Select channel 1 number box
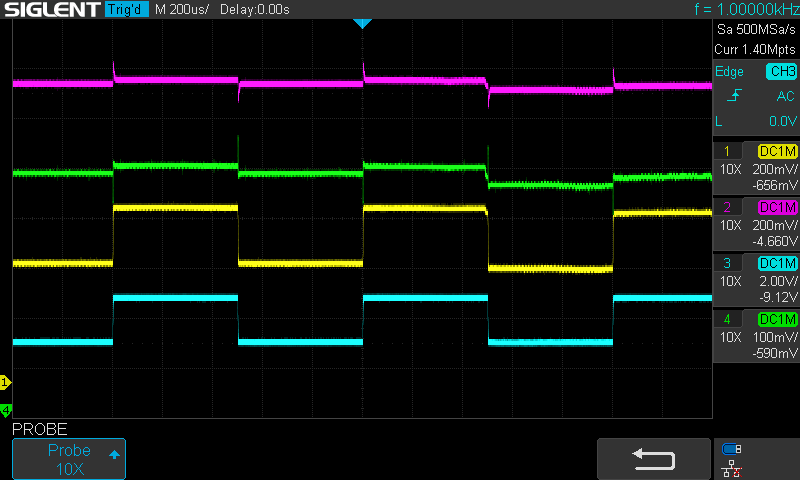Image resolution: width=800 pixels, height=480 pixels. point(727,151)
